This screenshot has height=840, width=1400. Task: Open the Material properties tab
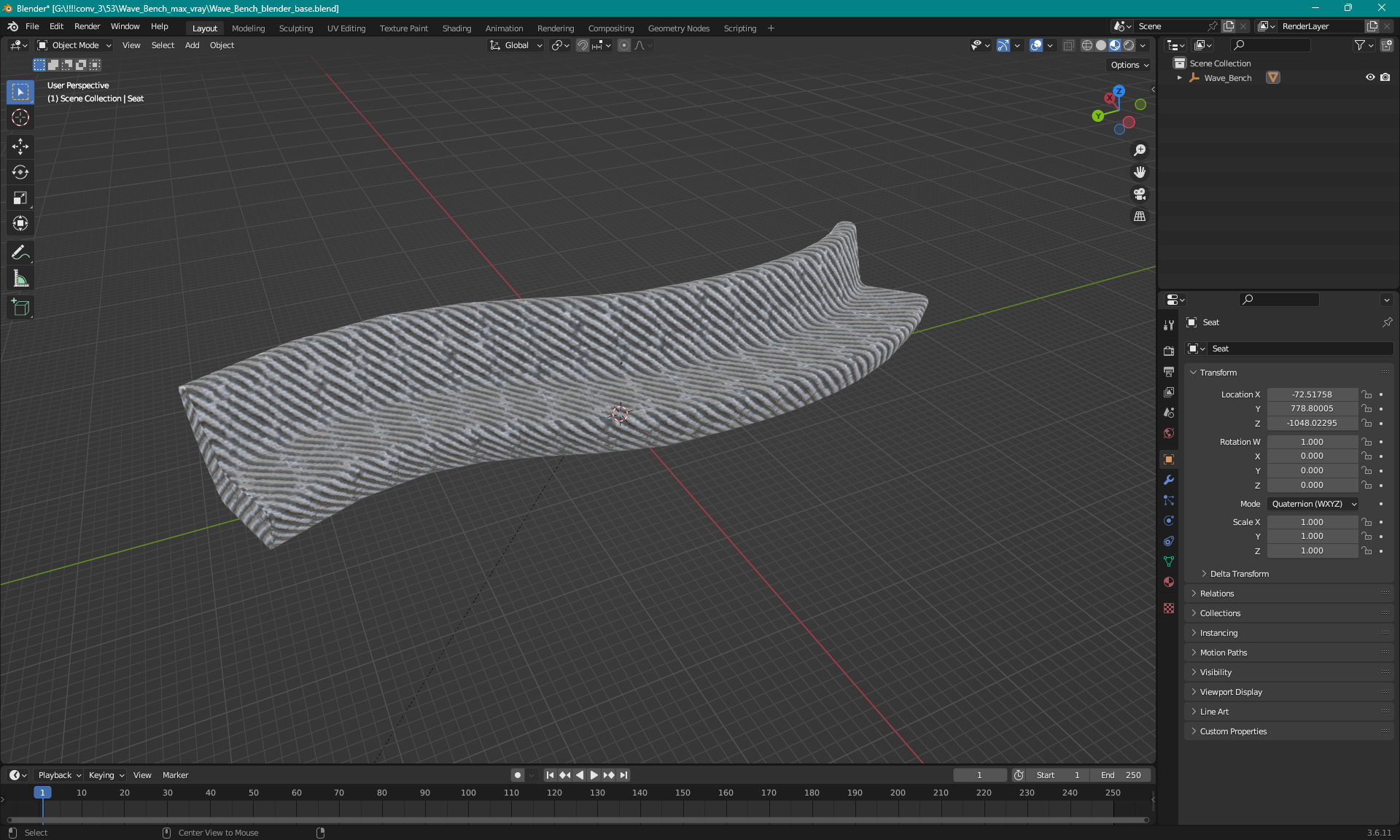click(x=1169, y=582)
